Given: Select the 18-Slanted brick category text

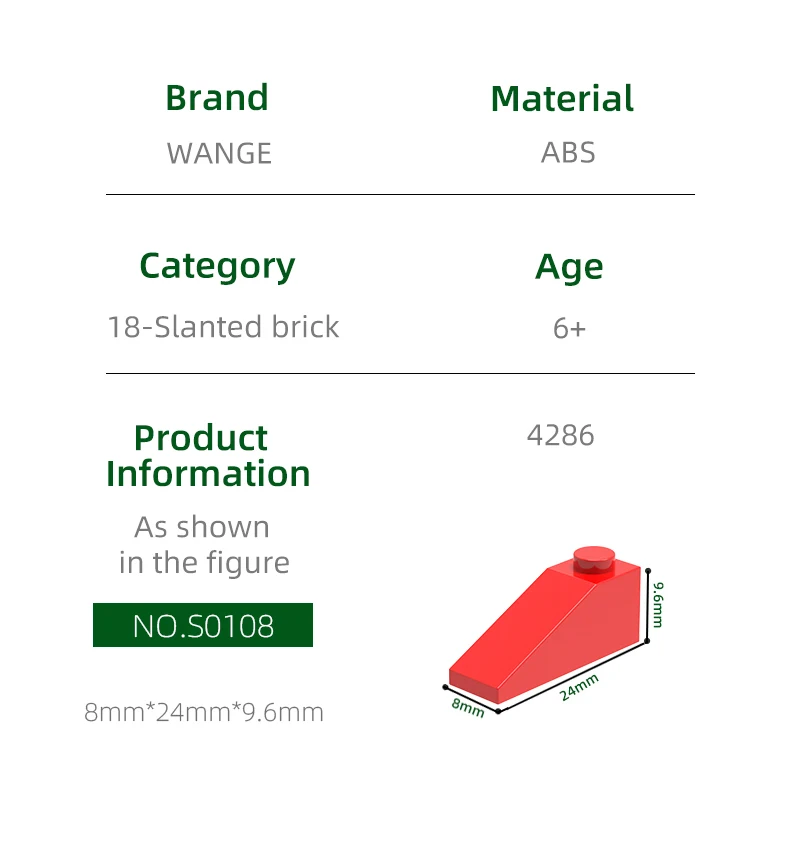Looking at the screenshot, I should [223, 327].
